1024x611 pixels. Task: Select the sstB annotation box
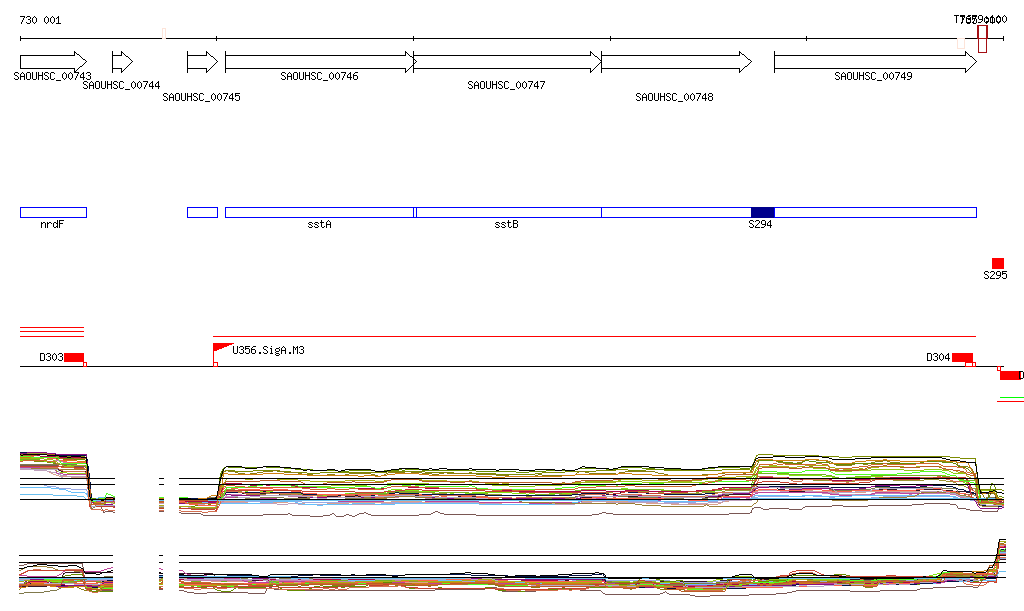coord(508,212)
